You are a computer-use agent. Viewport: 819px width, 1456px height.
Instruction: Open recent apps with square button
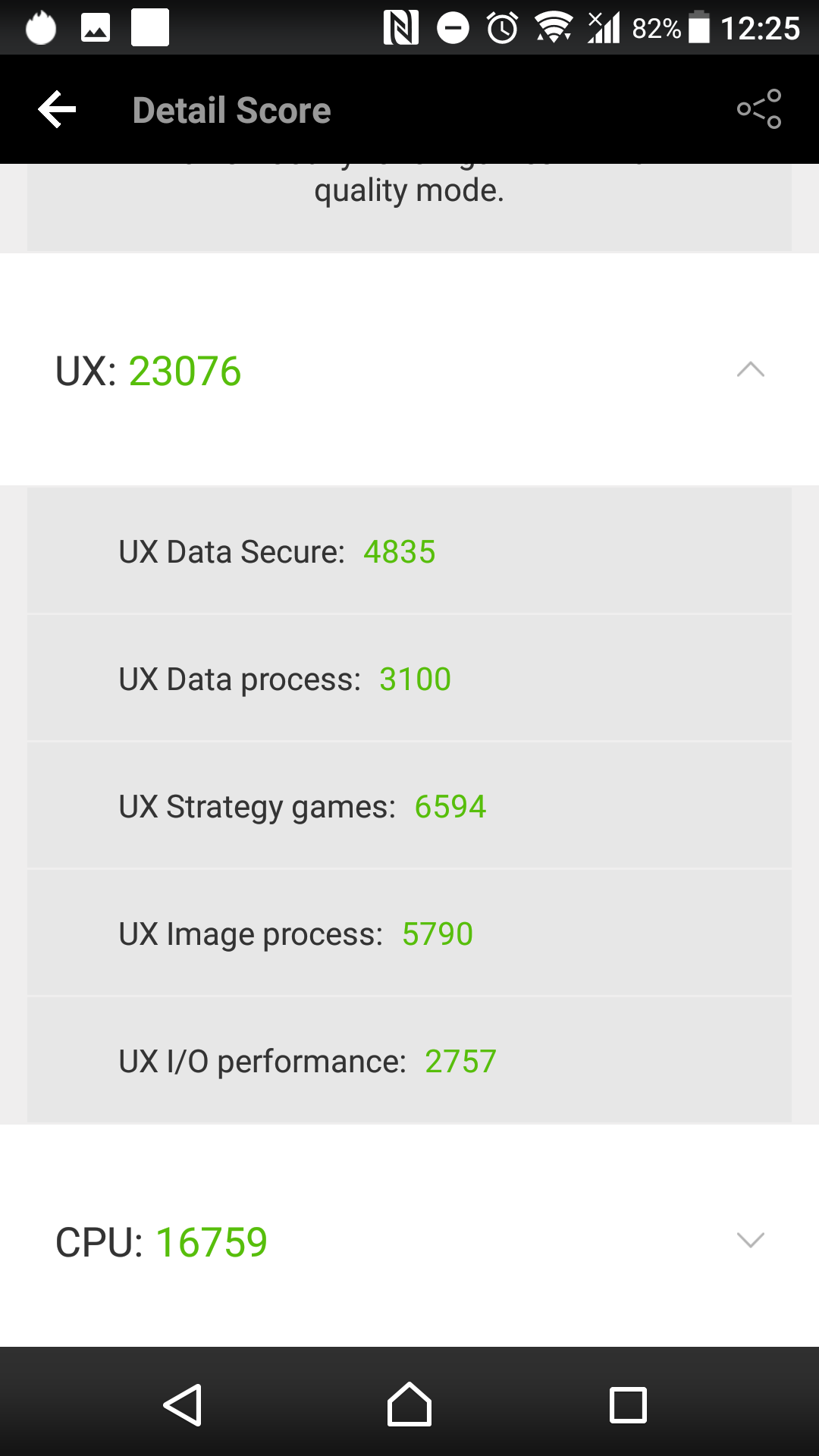(x=628, y=1405)
